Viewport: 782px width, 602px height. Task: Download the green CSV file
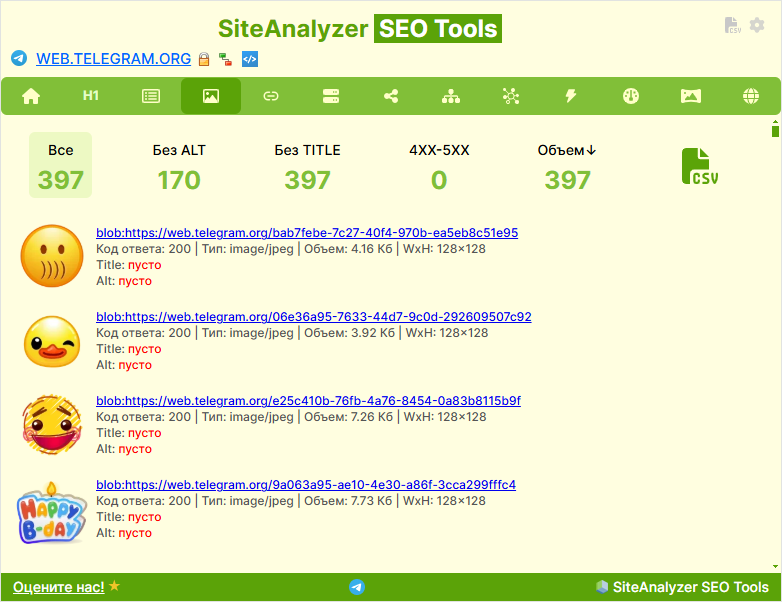pos(700,166)
